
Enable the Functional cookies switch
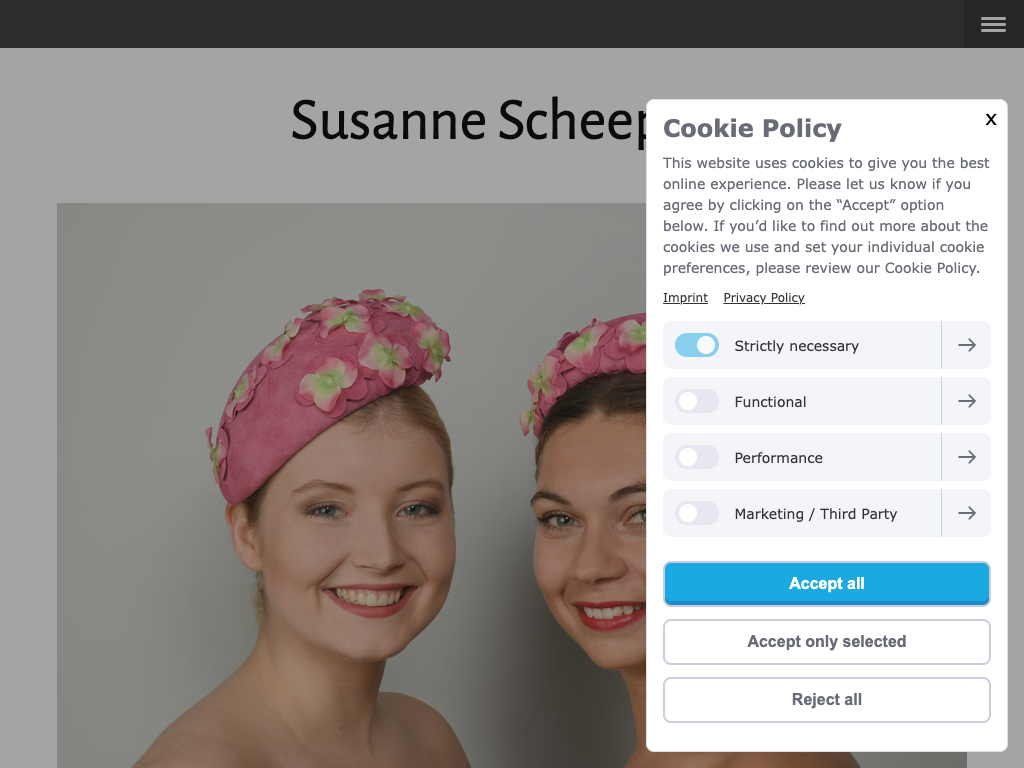tap(697, 401)
